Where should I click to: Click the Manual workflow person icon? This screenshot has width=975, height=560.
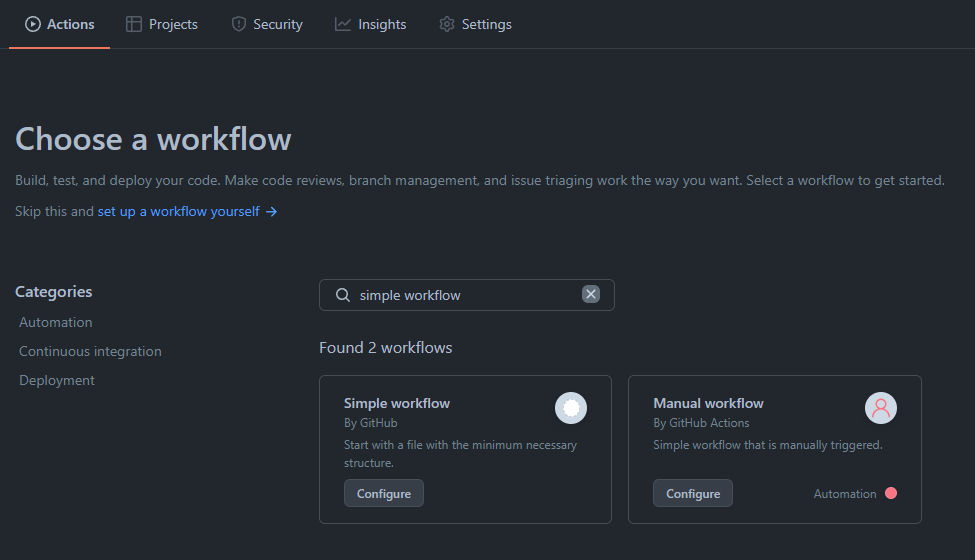881,408
